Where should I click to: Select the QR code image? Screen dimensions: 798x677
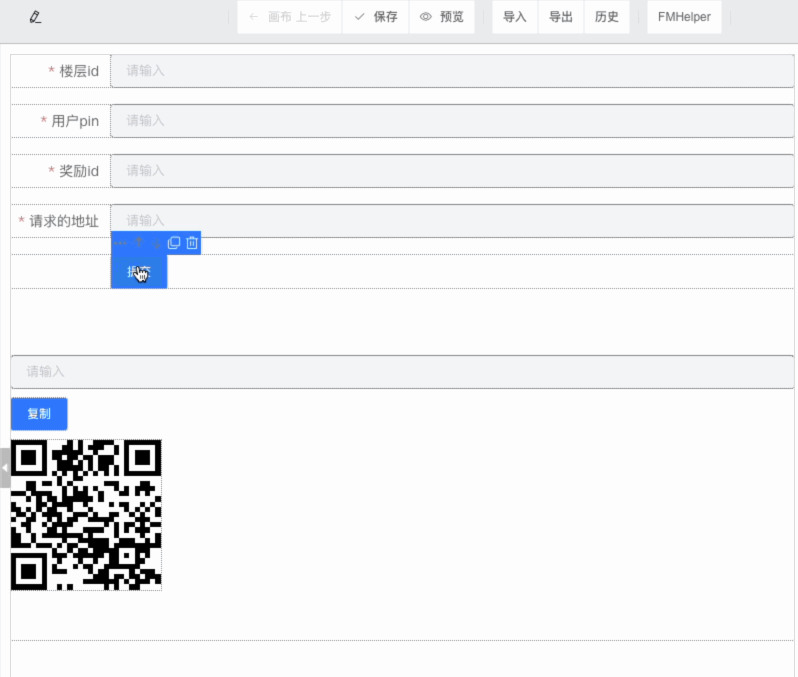[x=87, y=515]
